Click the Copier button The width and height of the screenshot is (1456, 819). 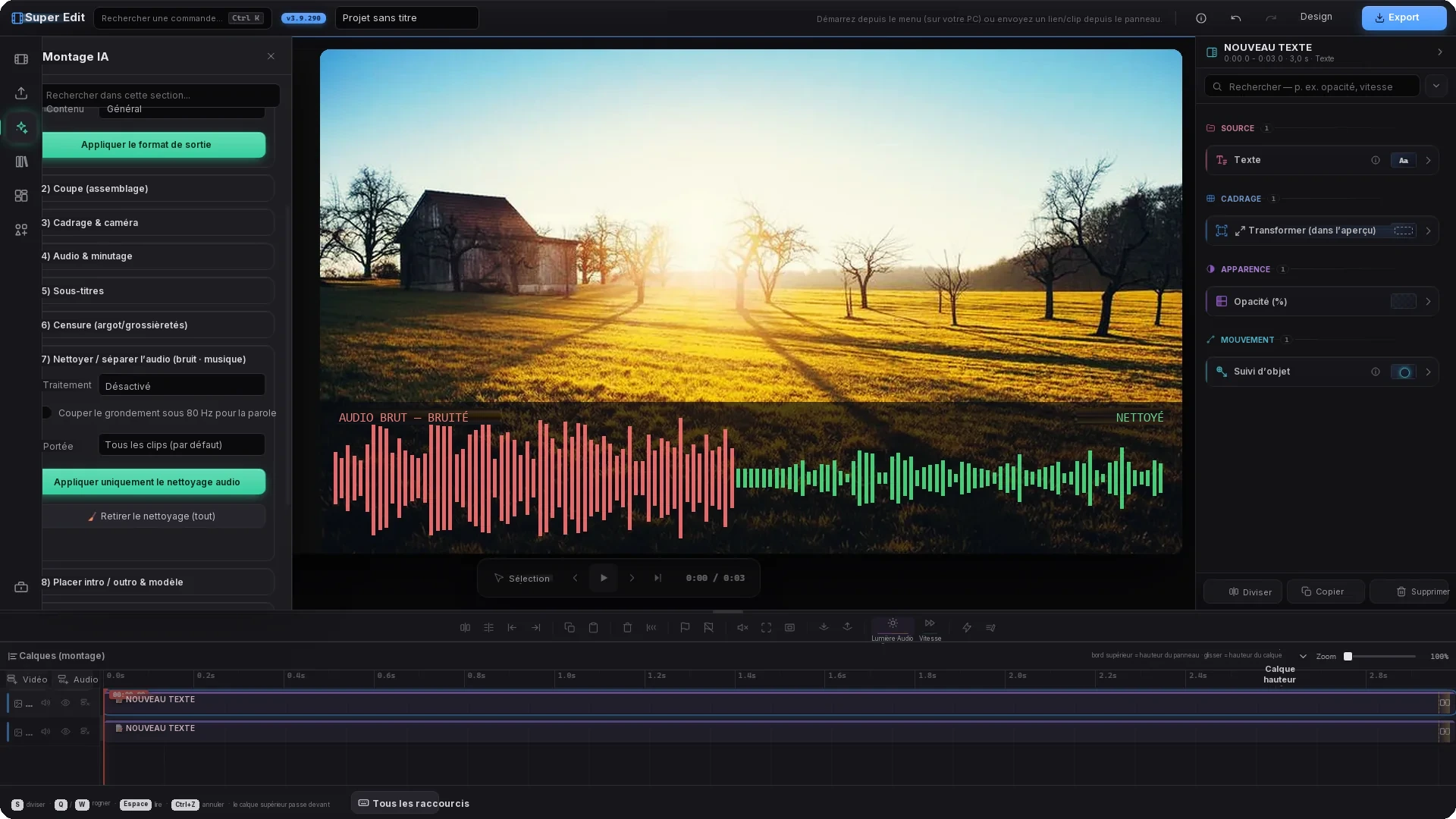click(x=1326, y=591)
